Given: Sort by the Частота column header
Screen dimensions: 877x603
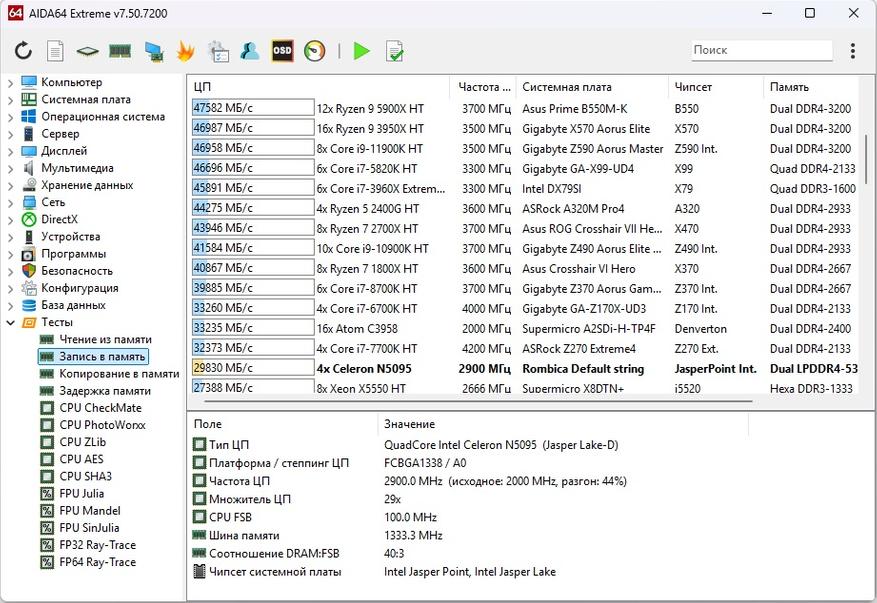Looking at the screenshot, I should pos(483,87).
